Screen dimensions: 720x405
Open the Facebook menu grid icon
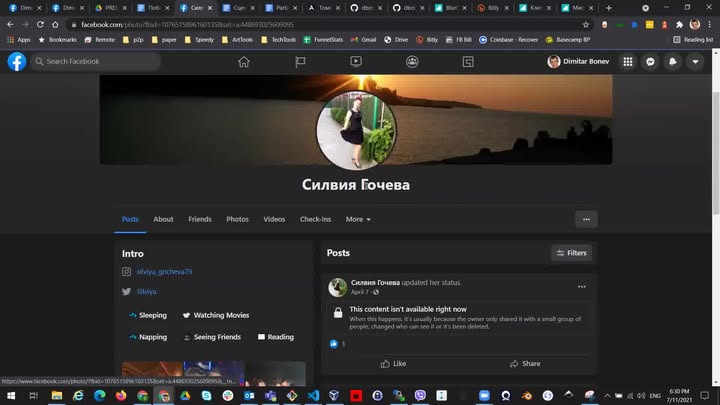click(628, 62)
